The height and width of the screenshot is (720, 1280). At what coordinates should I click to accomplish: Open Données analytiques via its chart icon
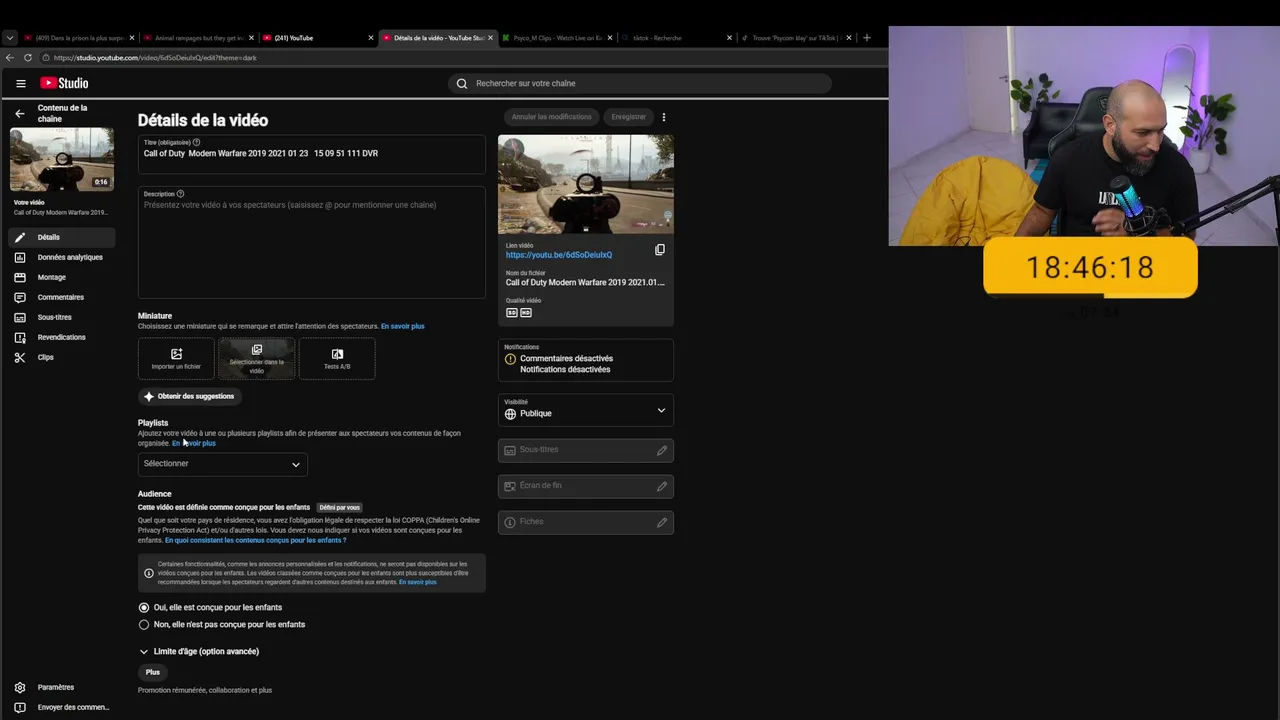coord(19,257)
